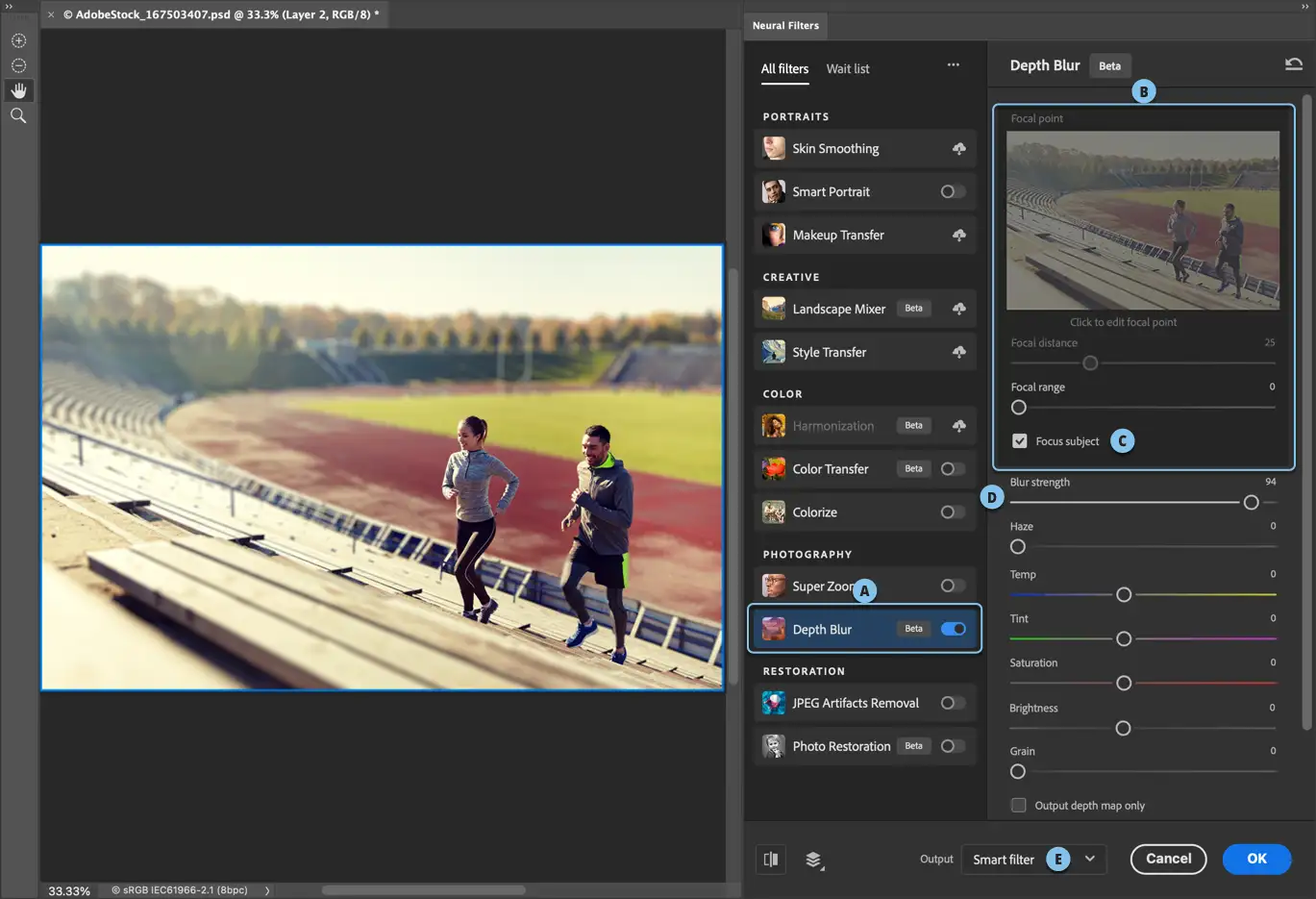Select the Subtract from selection tool
Screen dimensions: 1316x899
click(18, 65)
